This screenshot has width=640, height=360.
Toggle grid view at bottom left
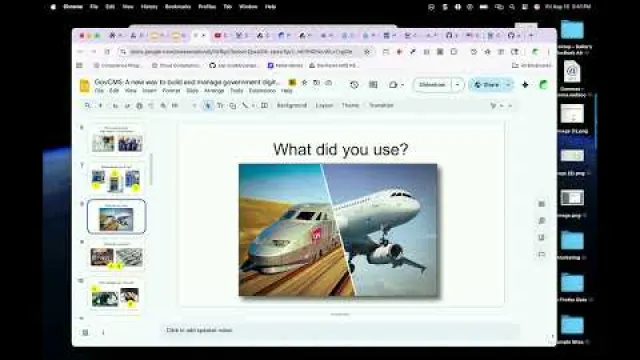click(x=85, y=332)
